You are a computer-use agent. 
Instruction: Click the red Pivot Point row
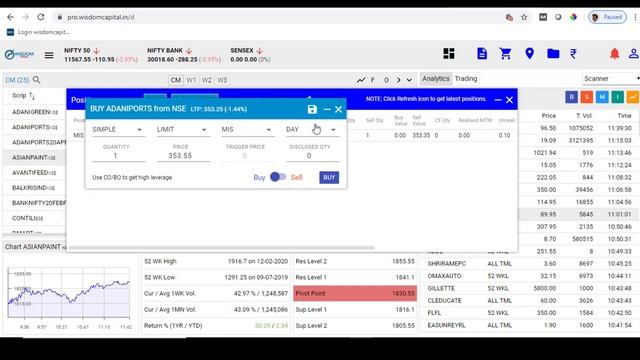(x=355, y=293)
